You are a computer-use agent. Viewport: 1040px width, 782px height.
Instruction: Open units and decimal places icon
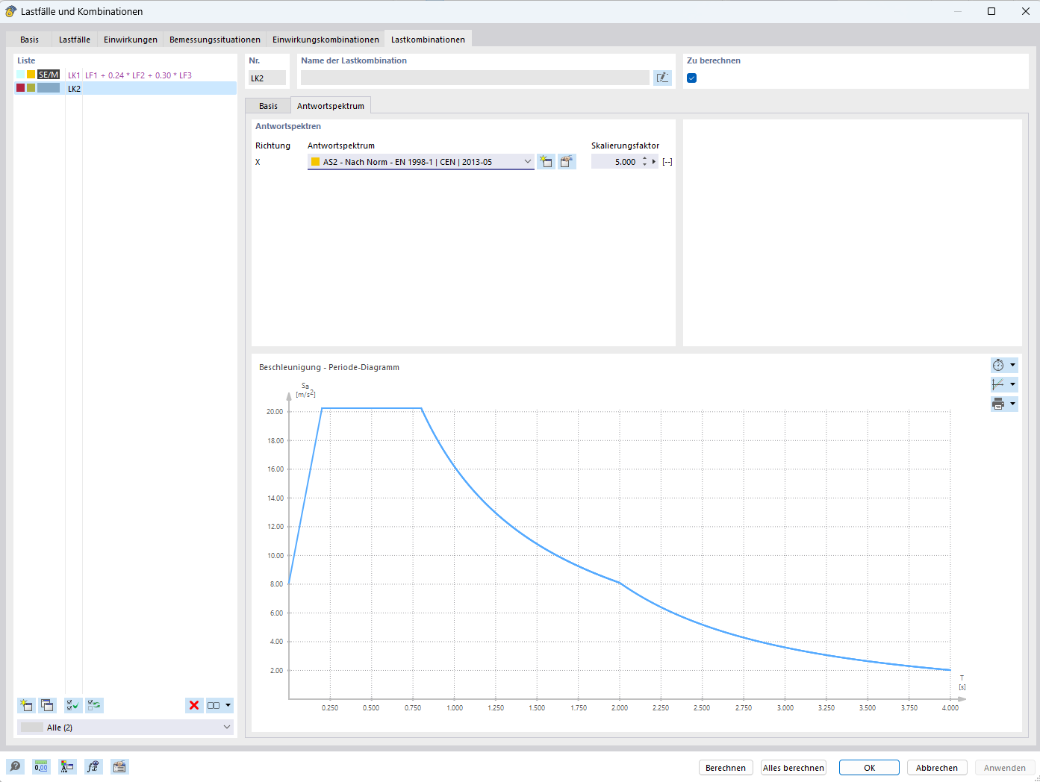41,767
